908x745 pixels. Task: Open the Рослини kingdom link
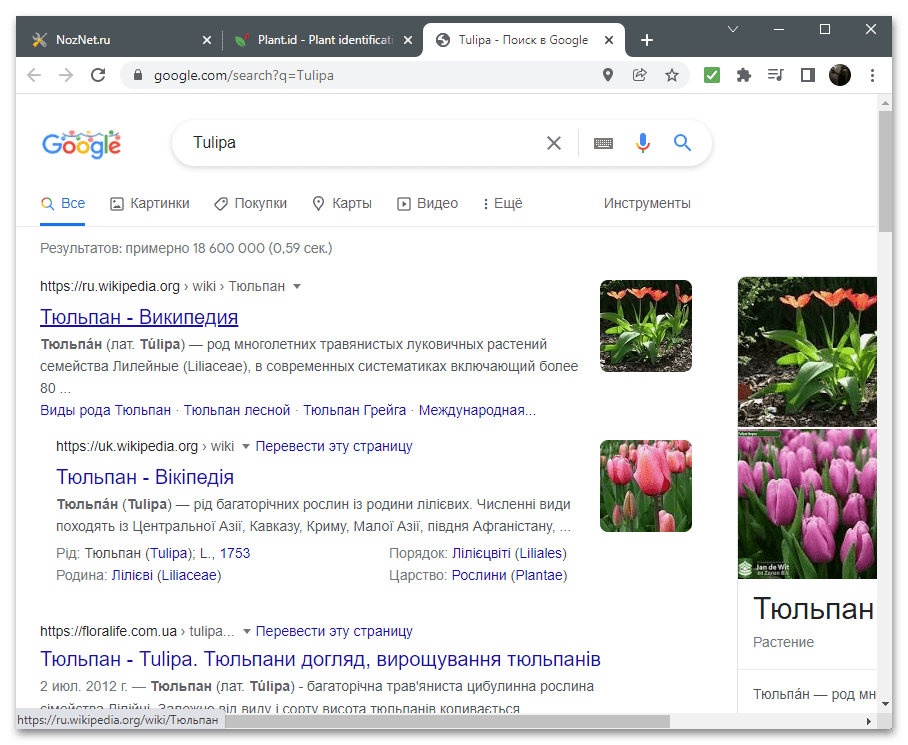coord(479,575)
